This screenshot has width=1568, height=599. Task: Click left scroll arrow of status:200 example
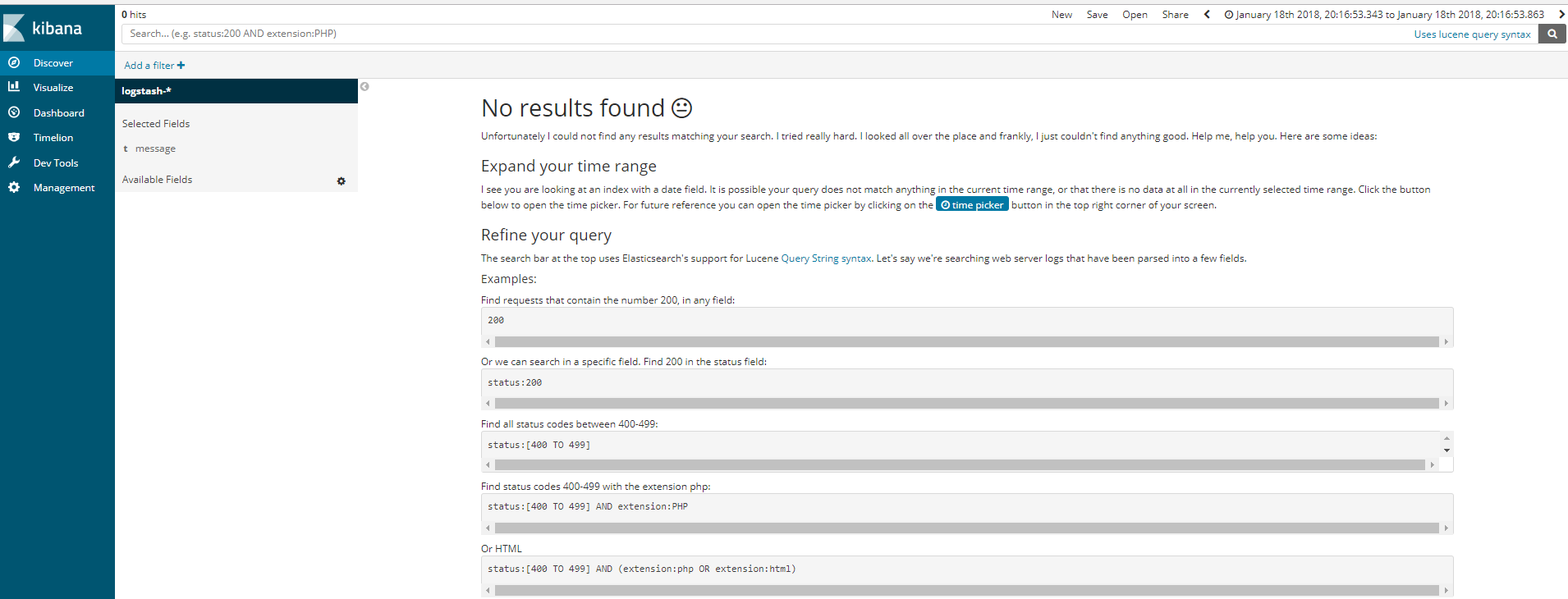click(x=488, y=403)
